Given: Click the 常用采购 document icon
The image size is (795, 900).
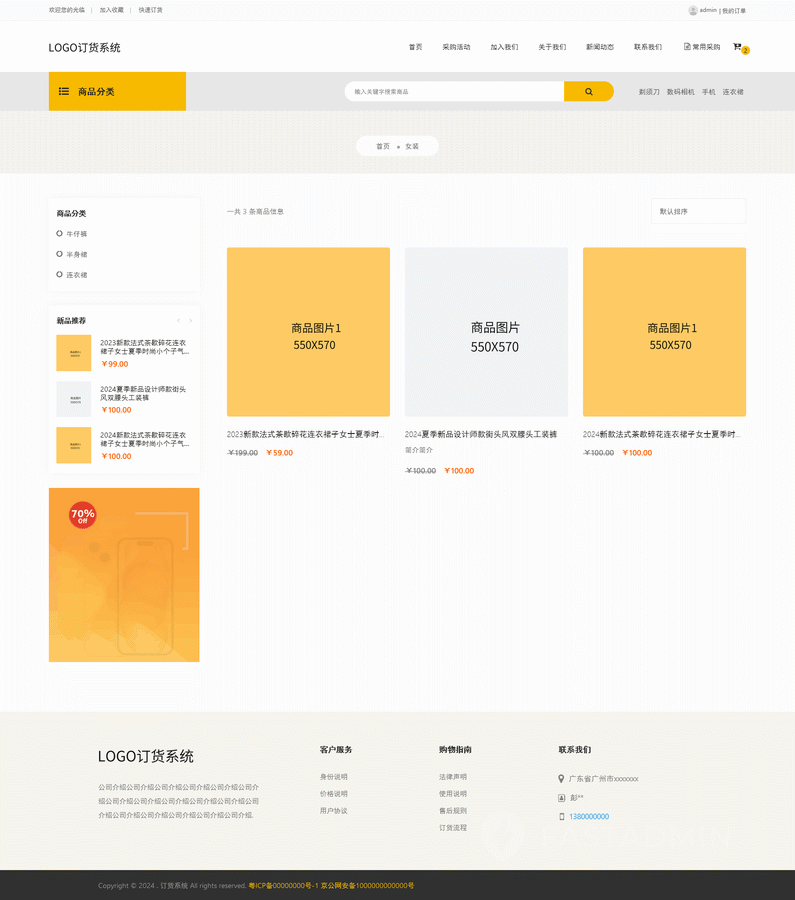Looking at the screenshot, I should (x=687, y=47).
